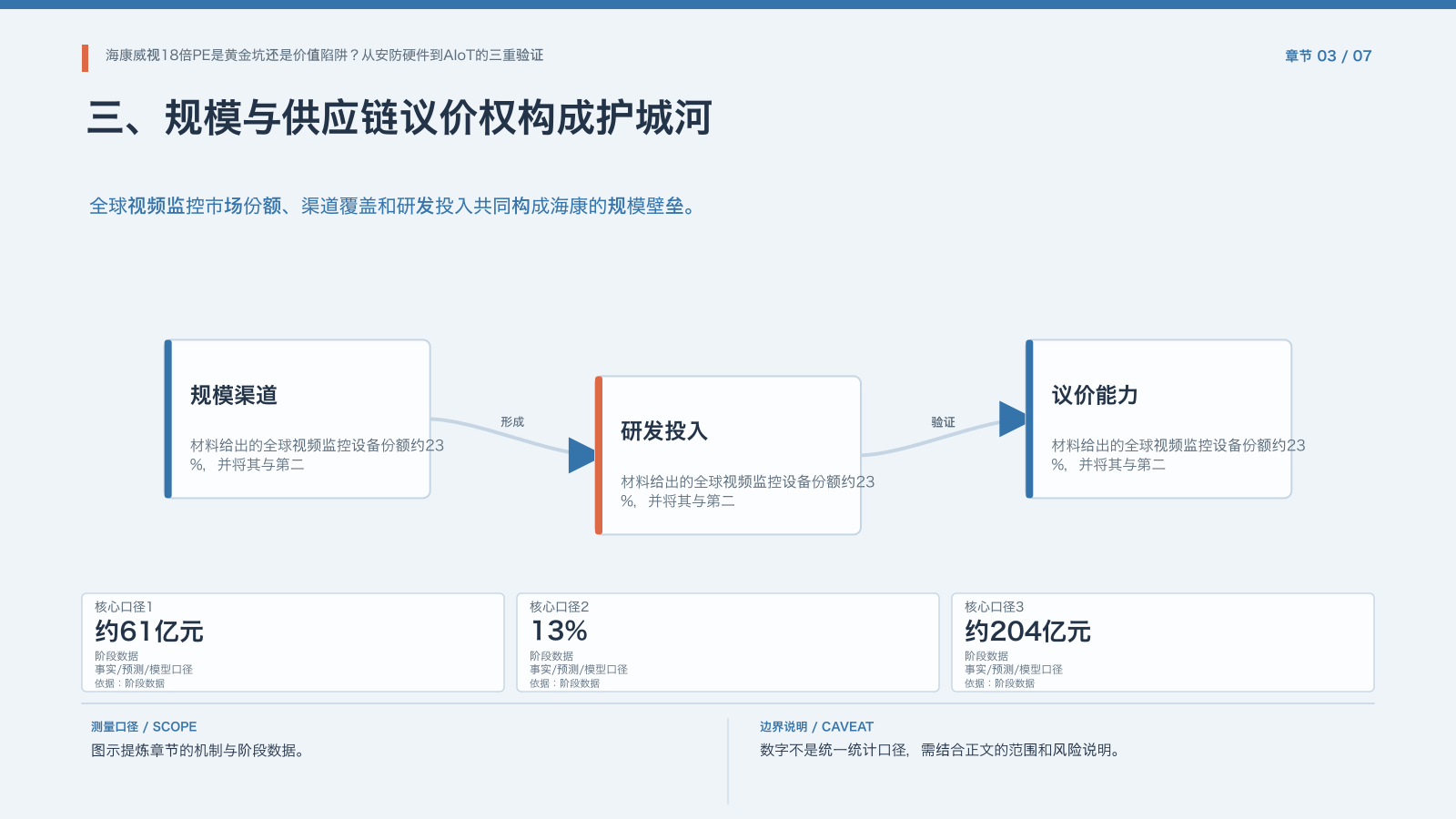Click the 议价能力 card heading

(1095, 395)
